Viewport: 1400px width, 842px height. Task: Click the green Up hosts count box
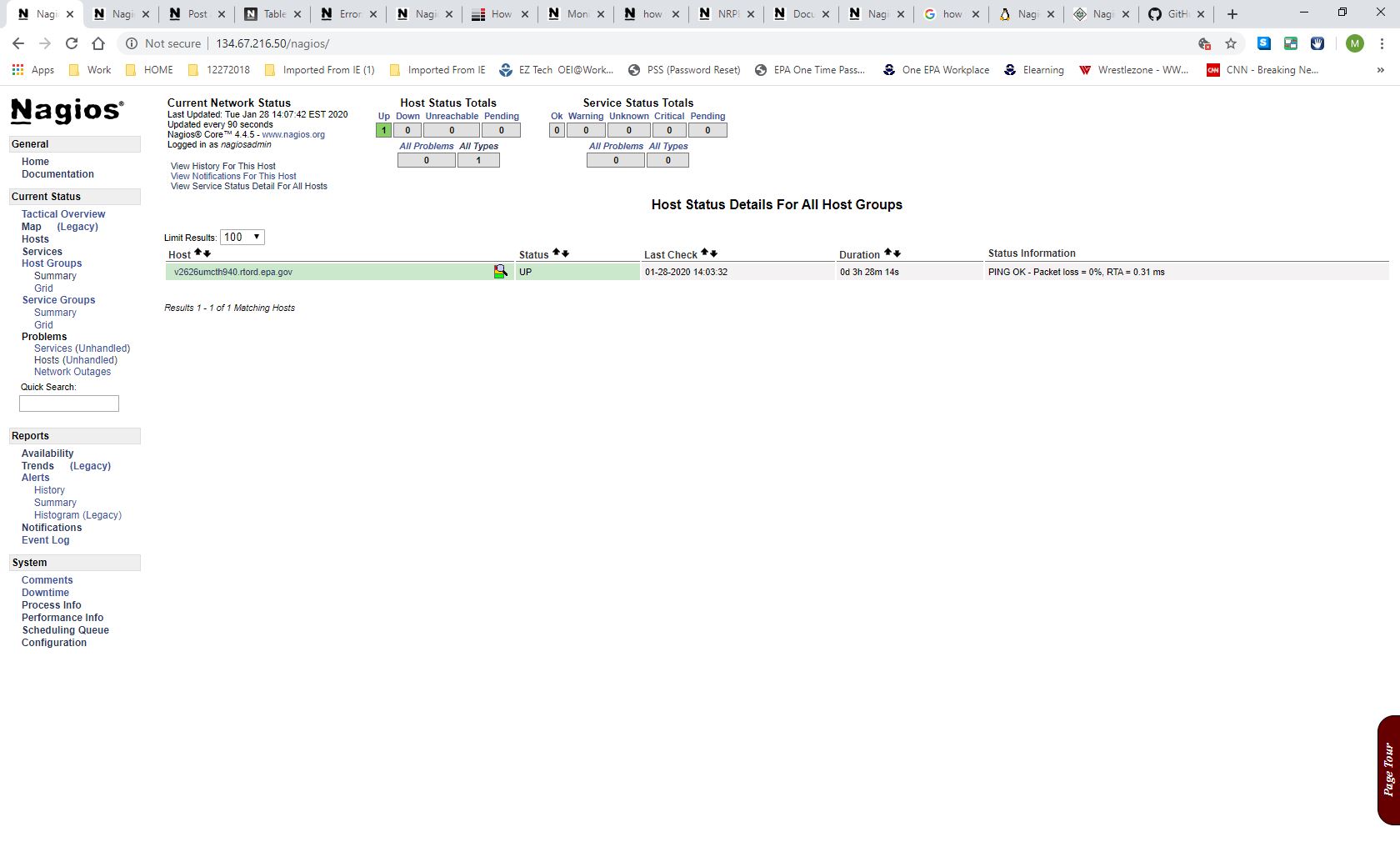pos(383,130)
